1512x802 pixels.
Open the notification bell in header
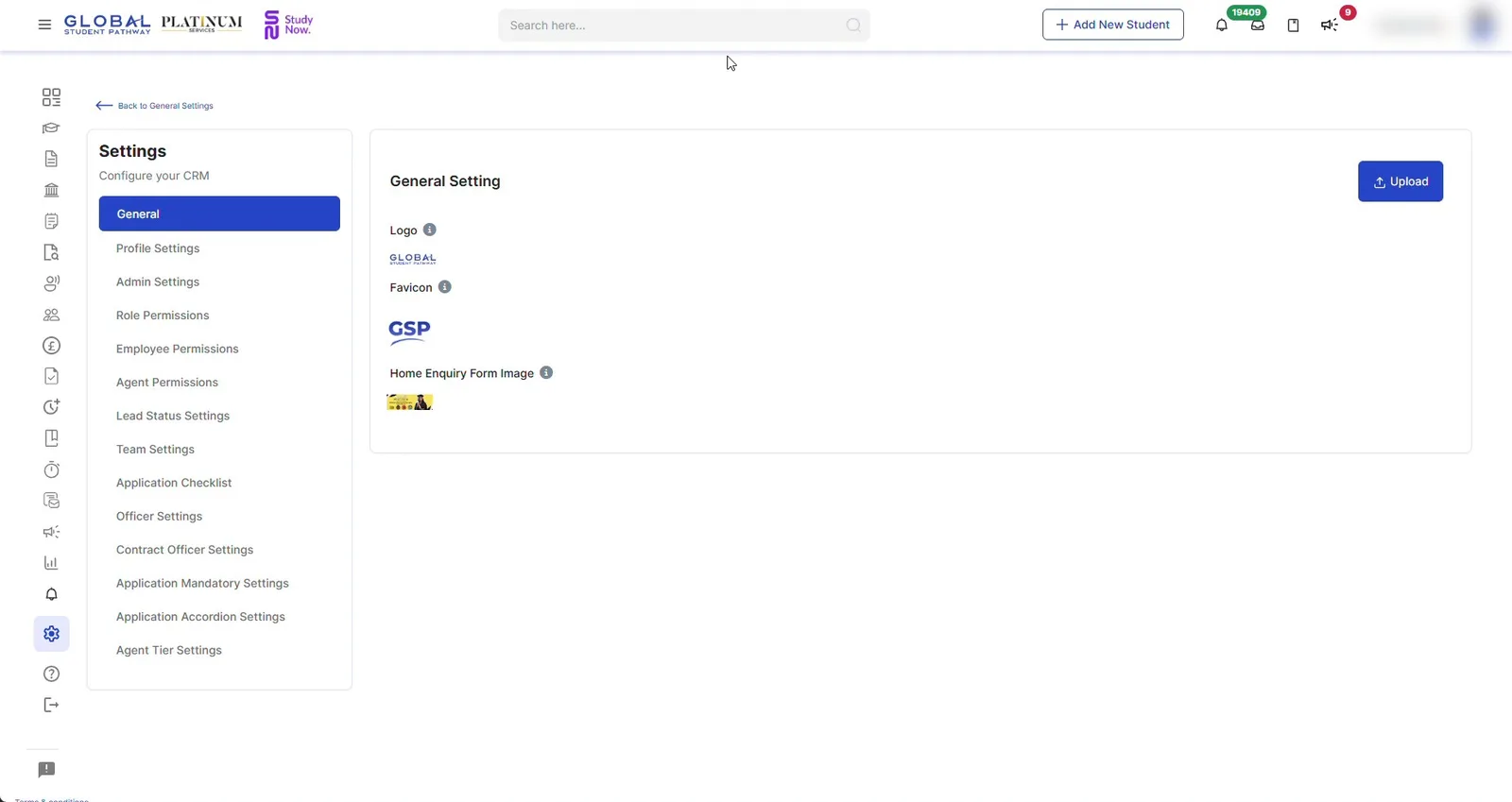point(1221,26)
